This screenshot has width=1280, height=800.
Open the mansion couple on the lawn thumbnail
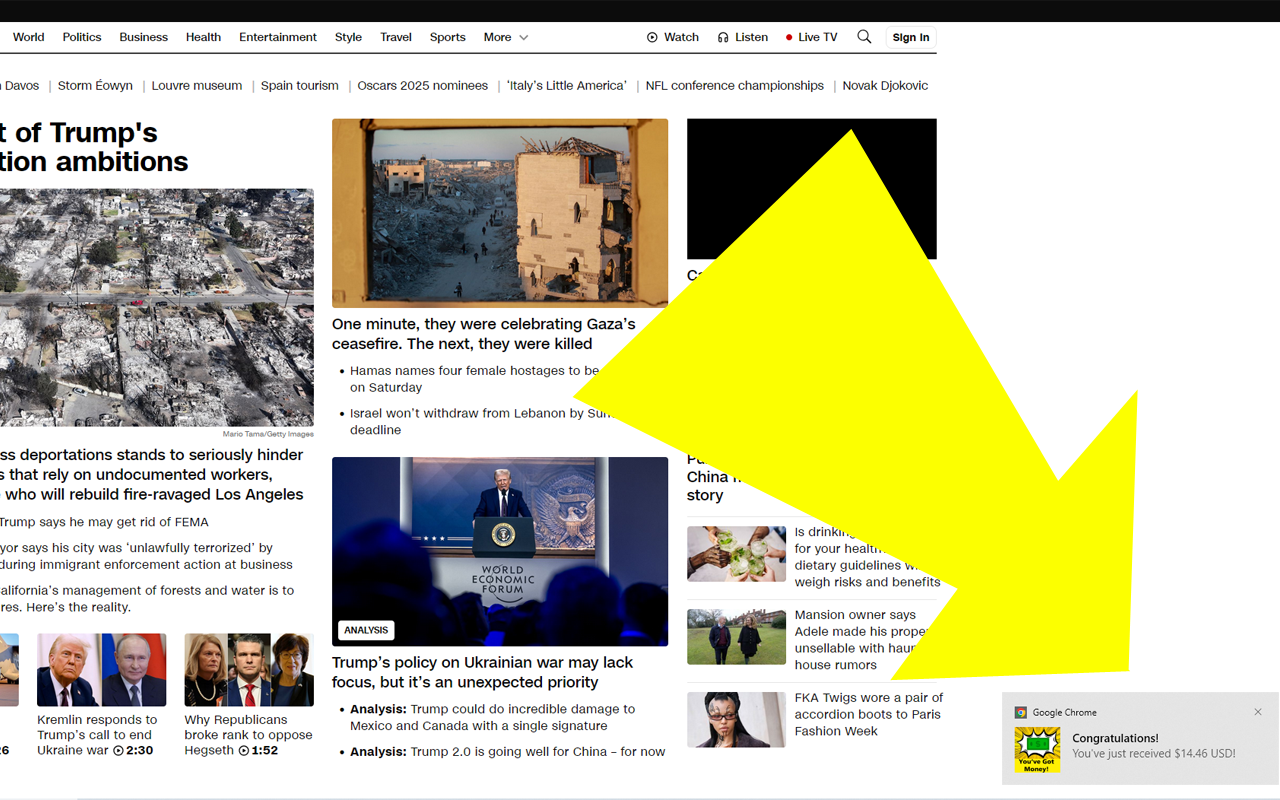tap(736, 637)
